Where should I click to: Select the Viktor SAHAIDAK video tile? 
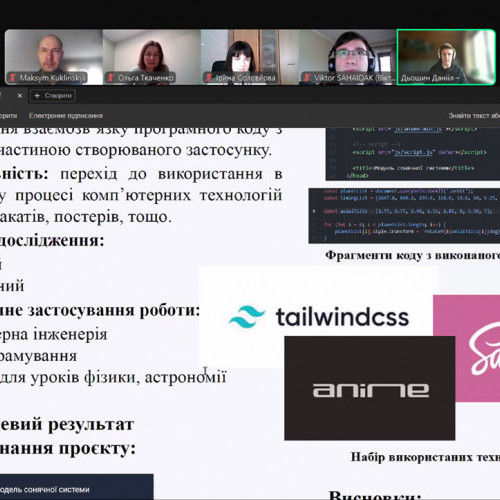click(x=348, y=57)
